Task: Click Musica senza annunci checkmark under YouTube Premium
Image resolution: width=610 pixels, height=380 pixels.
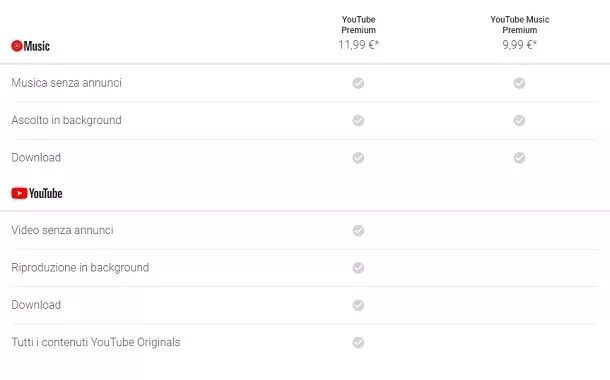Action: point(358,83)
